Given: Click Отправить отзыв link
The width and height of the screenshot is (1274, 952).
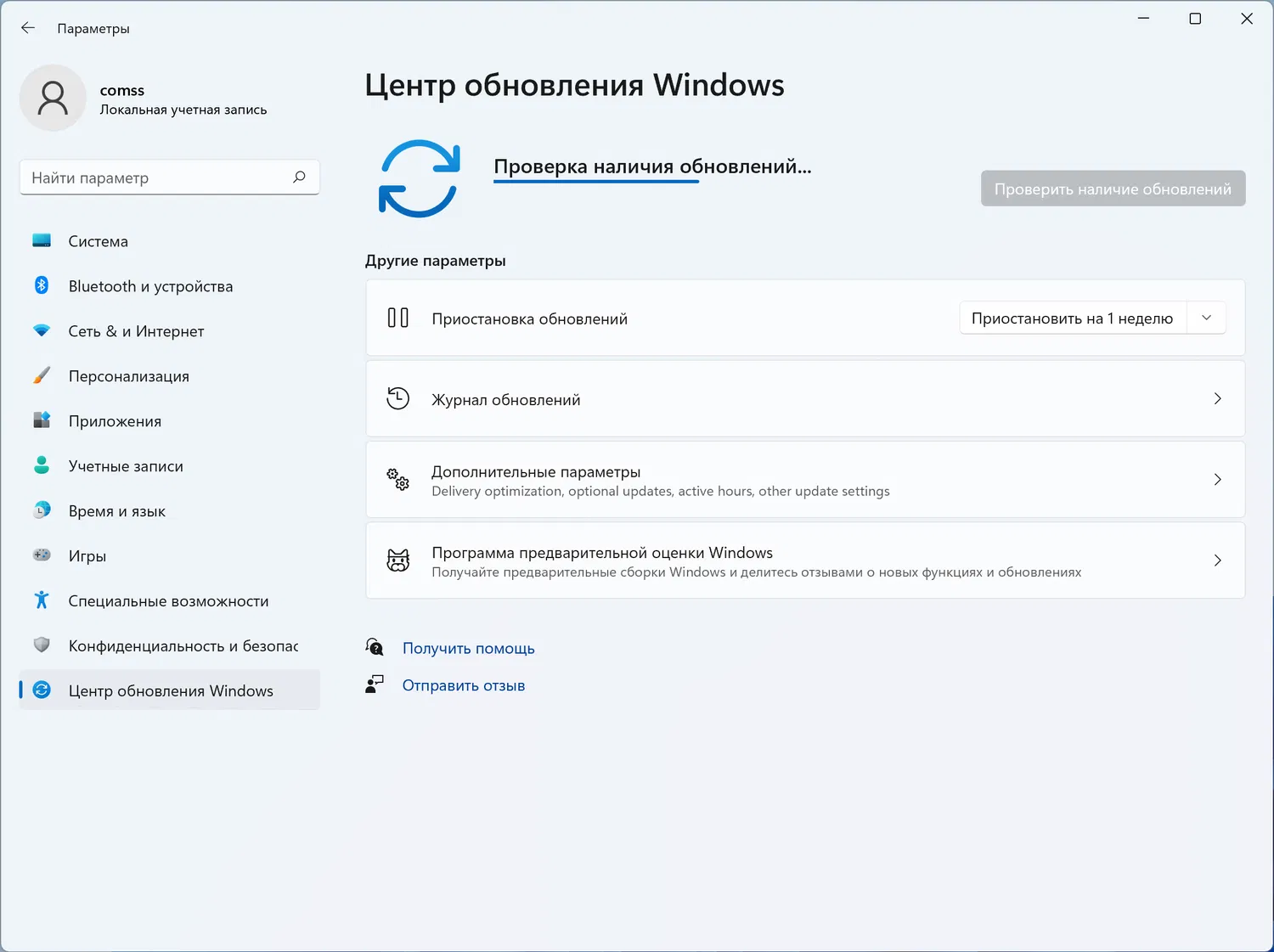Looking at the screenshot, I should (x=463, y=684).
